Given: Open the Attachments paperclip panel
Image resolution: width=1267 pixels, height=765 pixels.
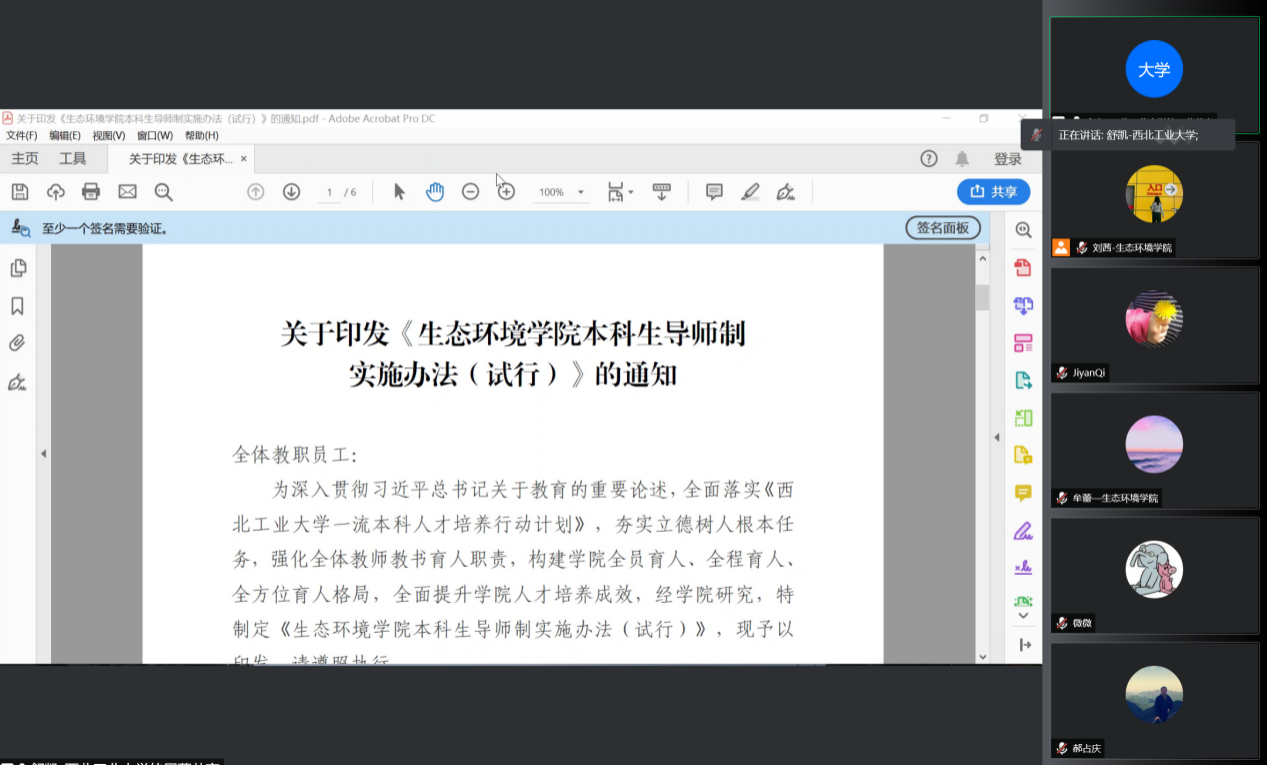Looking at the screenshot, I should pyautogui.click(x=17, y=344).
